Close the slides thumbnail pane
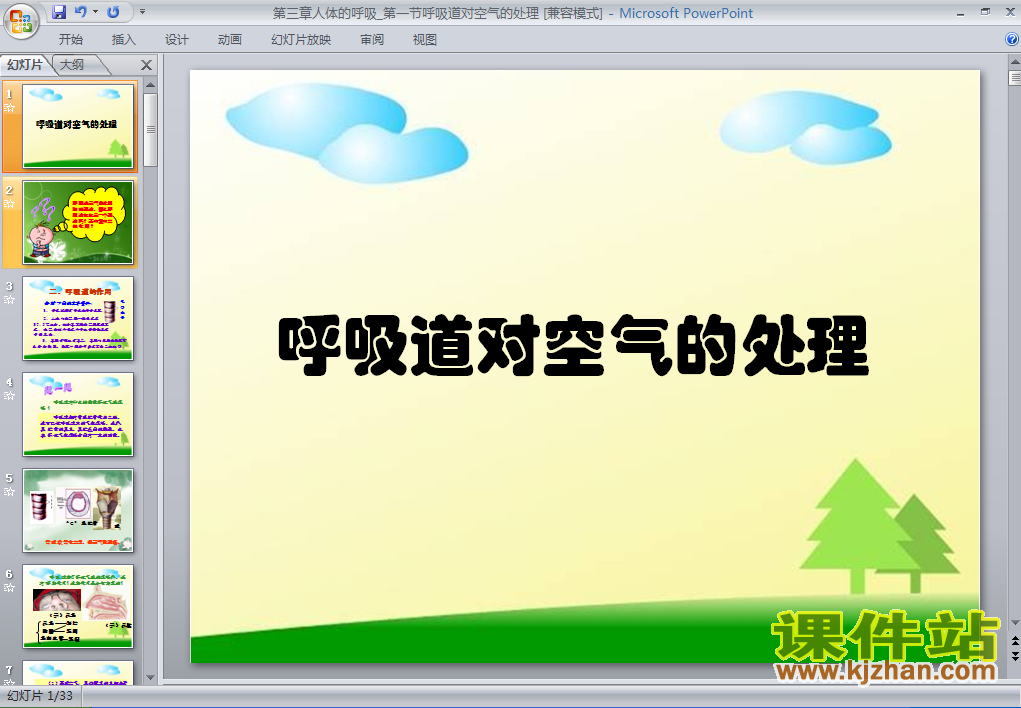The image size is (1021, 708). 147,65
